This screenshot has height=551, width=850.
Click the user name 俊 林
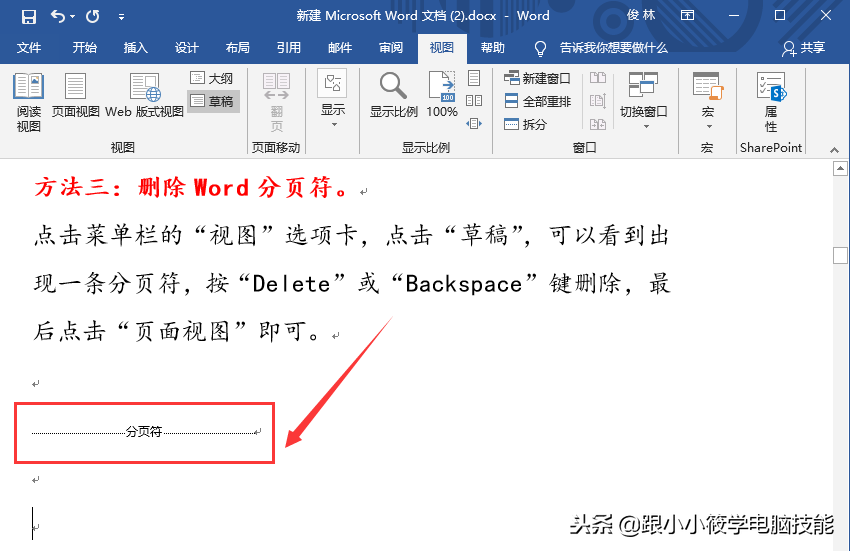pos(641,15)
